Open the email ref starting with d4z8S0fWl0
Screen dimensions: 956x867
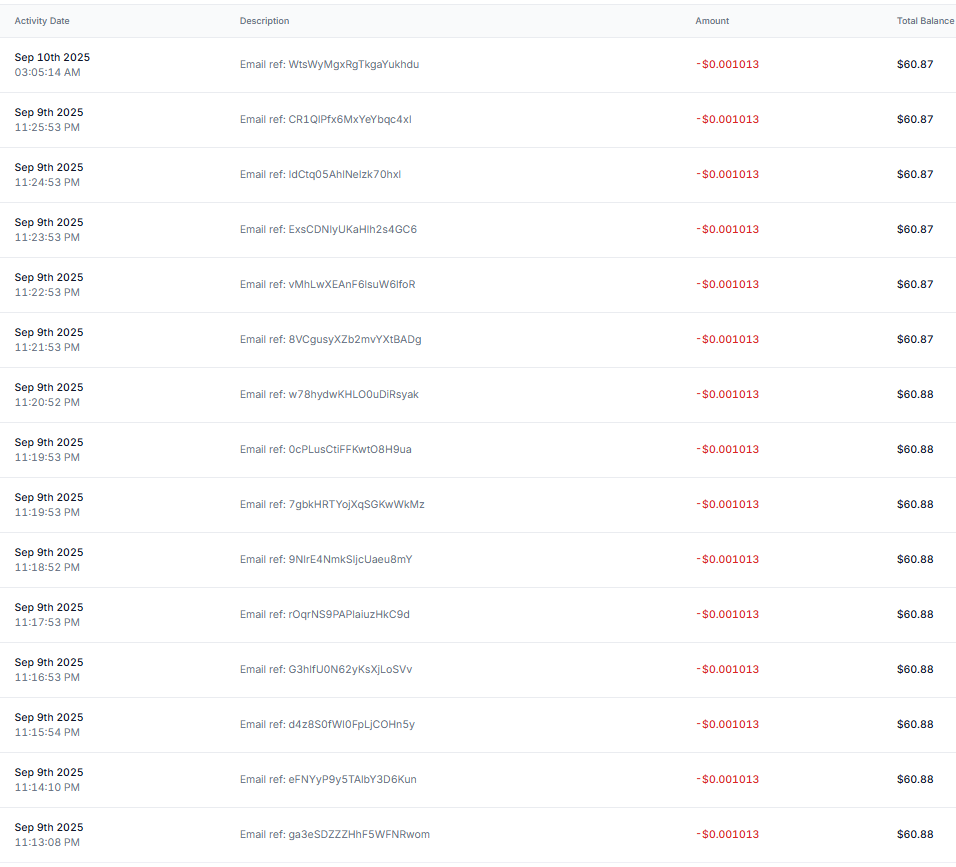click(x=327, y=725)
